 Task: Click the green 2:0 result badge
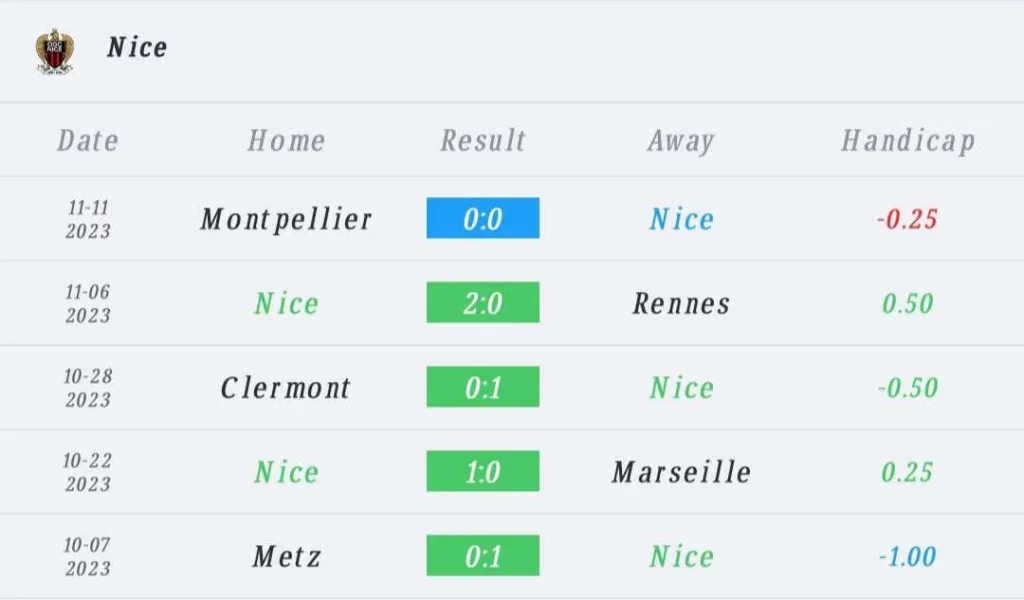(x=483, y=302)
